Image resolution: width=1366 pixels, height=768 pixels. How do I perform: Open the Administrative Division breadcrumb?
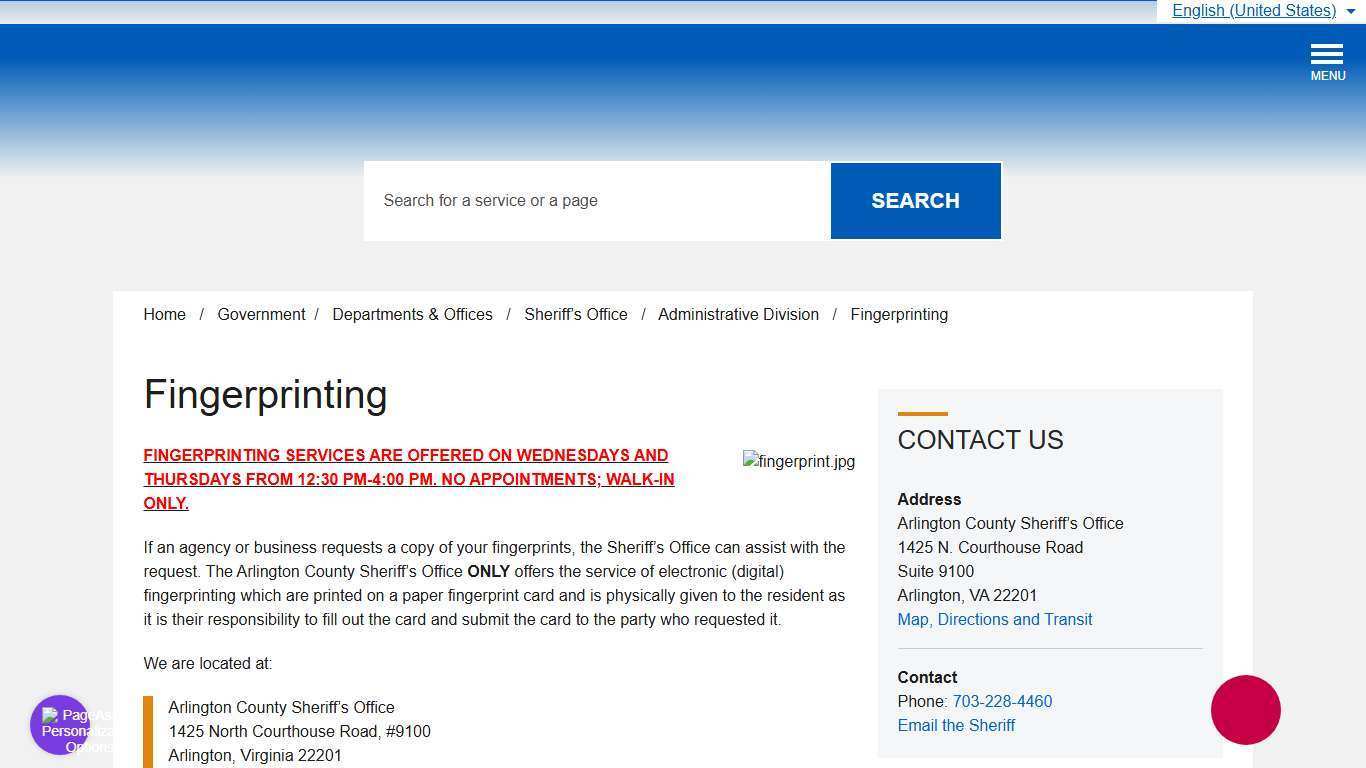(x=738, y=314)
